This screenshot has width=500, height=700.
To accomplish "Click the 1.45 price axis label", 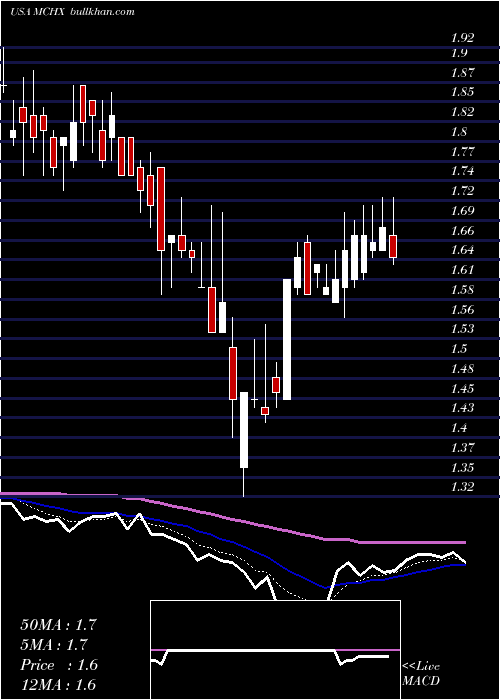I will pyautogui.click(x=462, y=388).
